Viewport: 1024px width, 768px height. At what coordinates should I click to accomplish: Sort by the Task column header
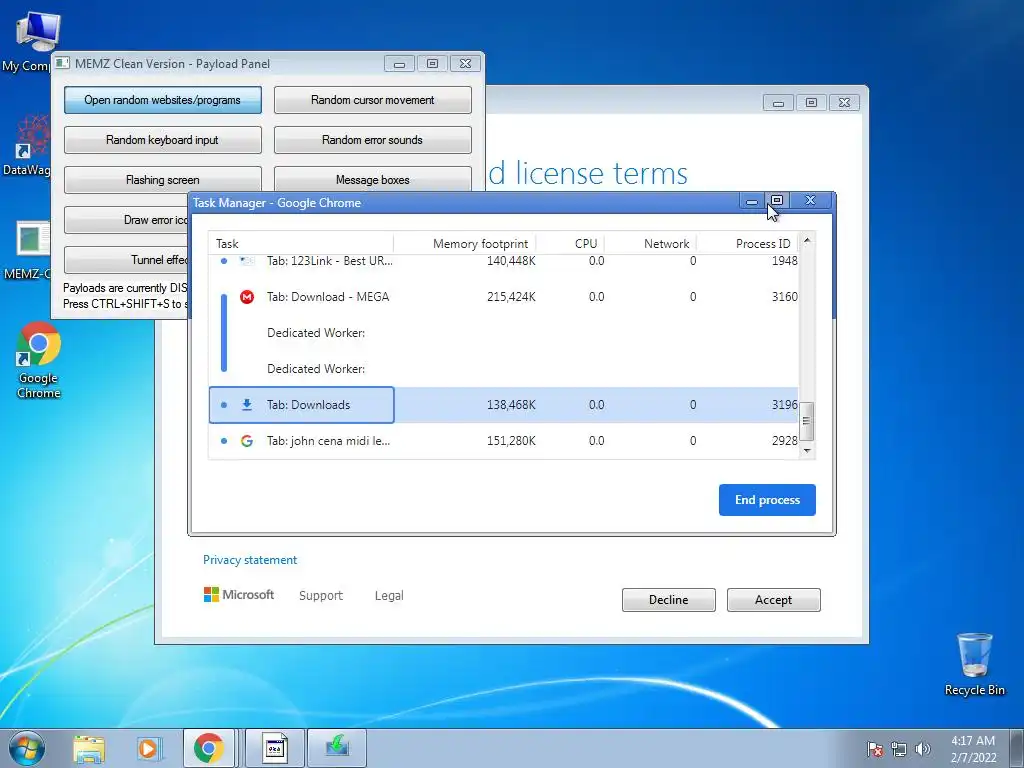(x=301, y=244)
